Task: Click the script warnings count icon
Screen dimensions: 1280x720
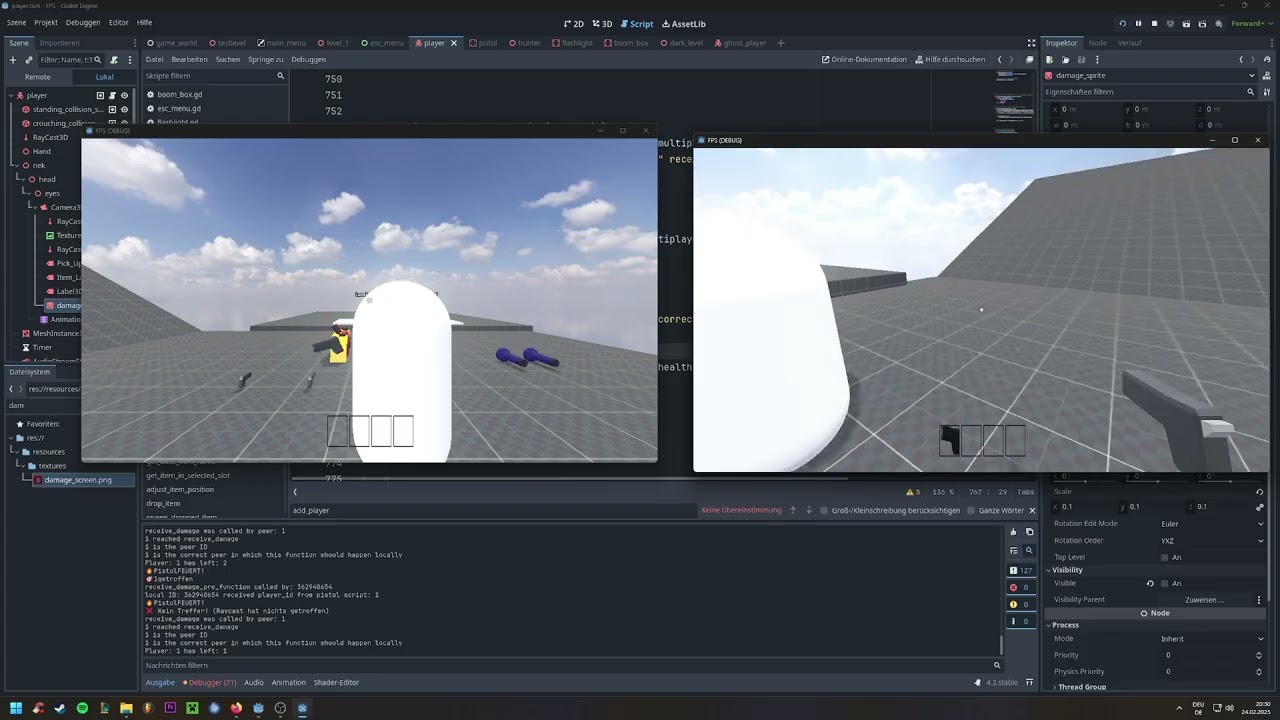Action: click(x=913, y=492)
